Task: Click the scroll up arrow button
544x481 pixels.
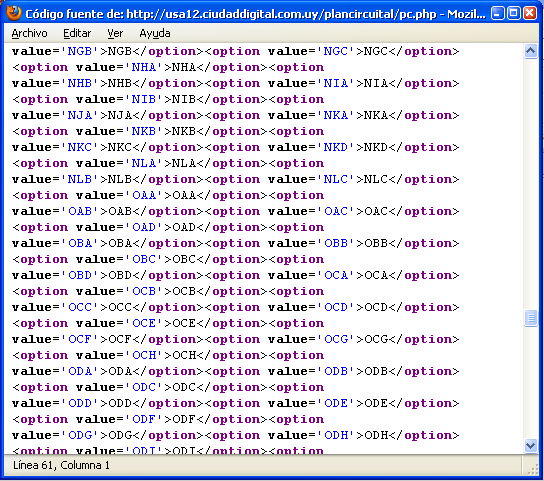Action: point(530,51)
